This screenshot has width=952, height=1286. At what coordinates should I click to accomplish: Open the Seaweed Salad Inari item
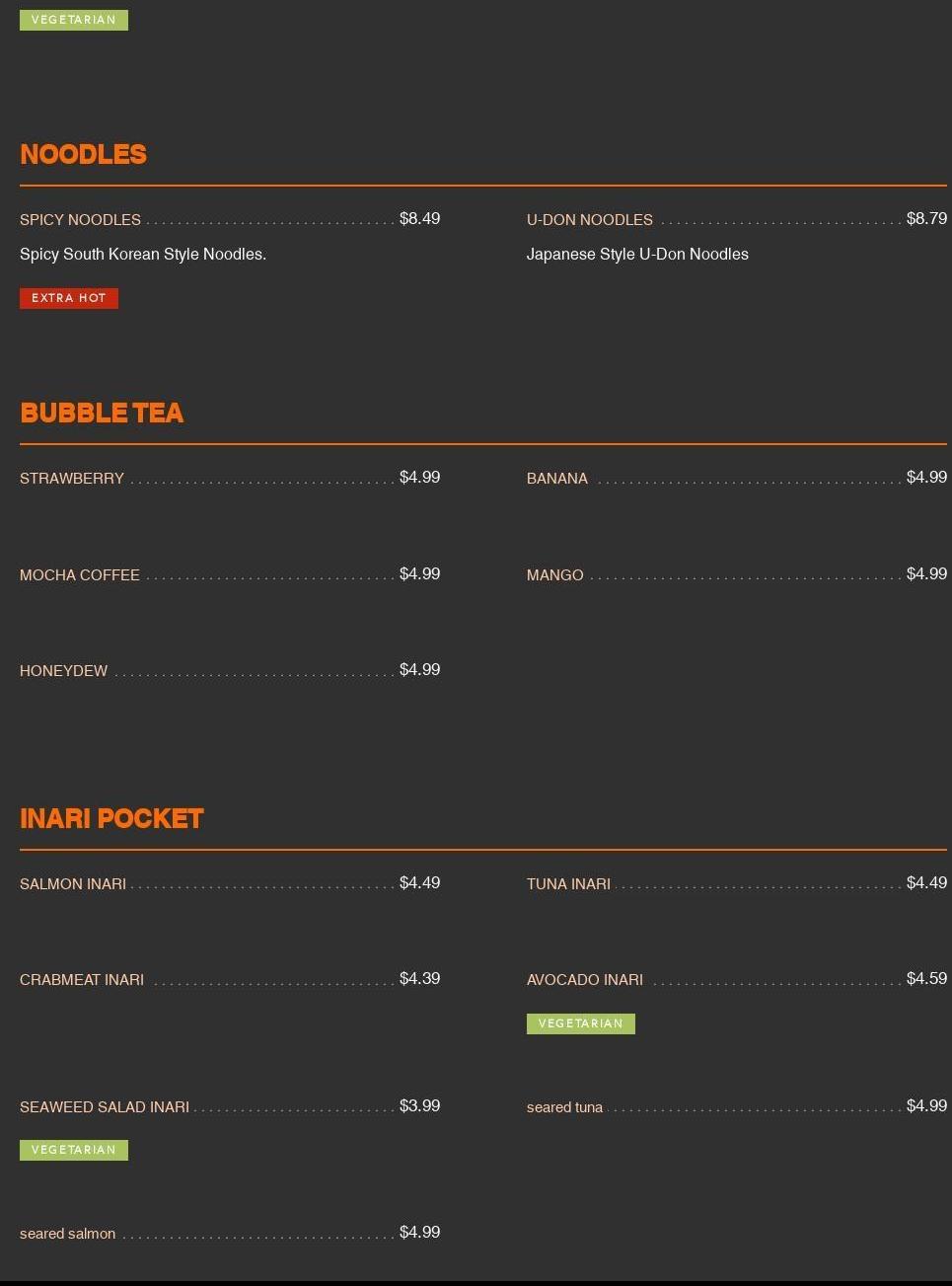(105, 1107)
